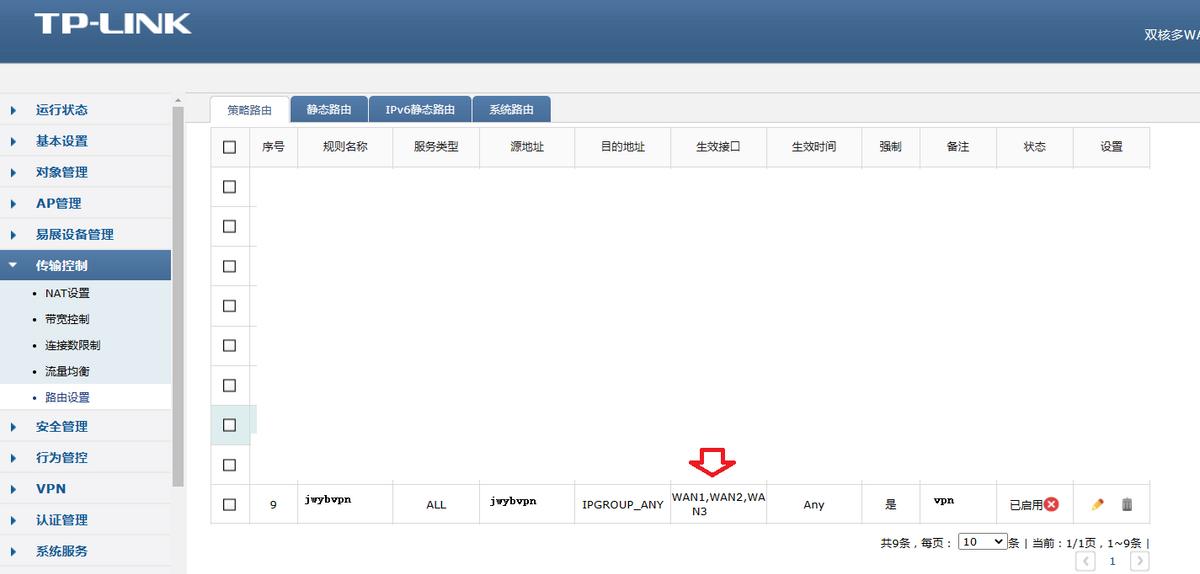The image size is (1200, 574).
Task: Click the 规则名称 column header
Action: coord(345,147)
